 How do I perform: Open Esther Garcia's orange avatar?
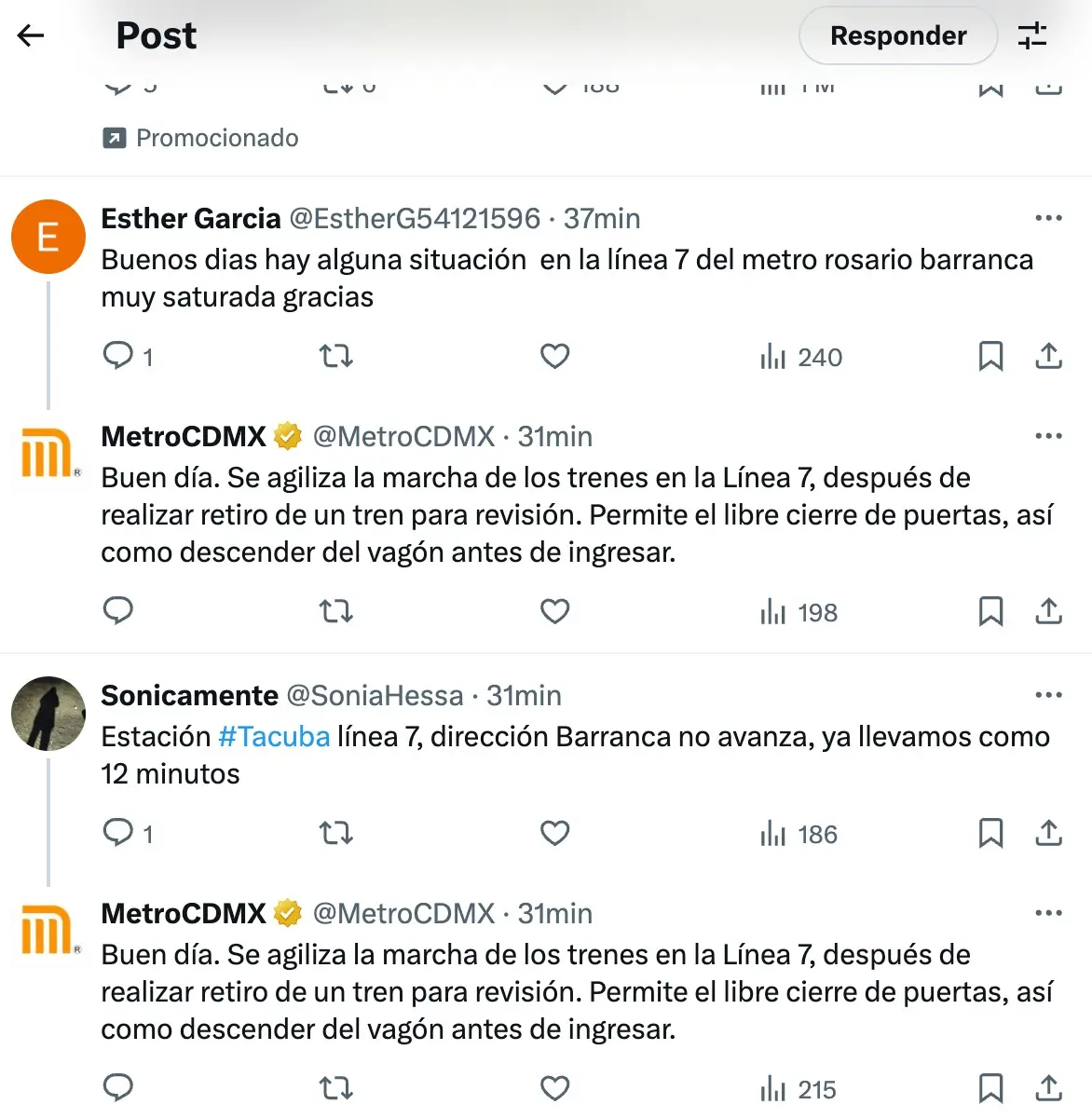coord(48,237)
